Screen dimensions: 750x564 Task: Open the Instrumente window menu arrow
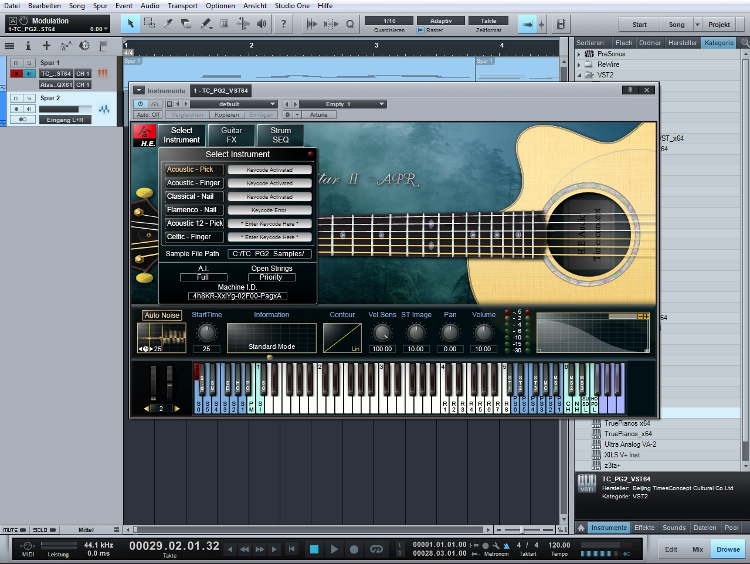pos(138,90)
